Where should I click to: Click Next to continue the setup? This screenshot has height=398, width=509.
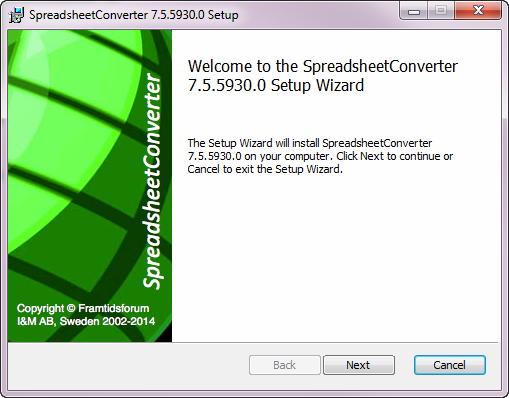pos(359,365)
